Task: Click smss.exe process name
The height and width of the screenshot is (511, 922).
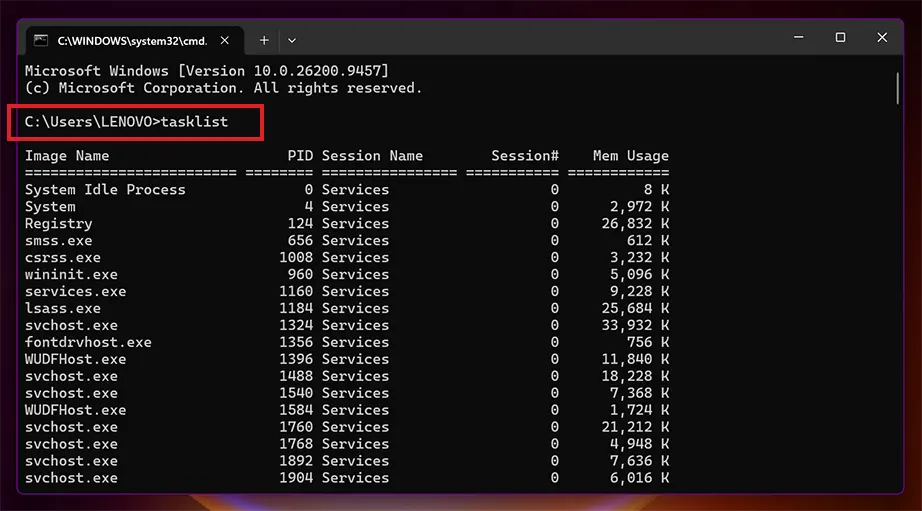Action: coord(58,241)
